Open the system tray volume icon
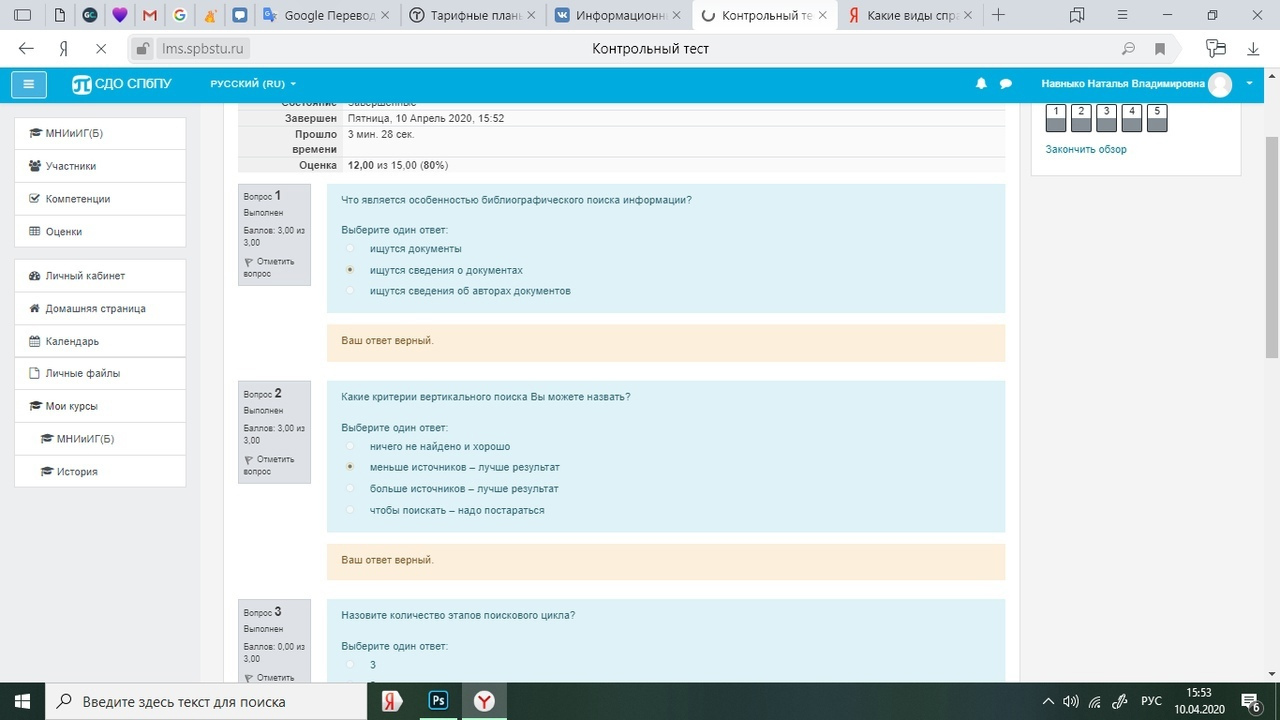Viewport: 1280px width, 720px height. coord(1070,701)
